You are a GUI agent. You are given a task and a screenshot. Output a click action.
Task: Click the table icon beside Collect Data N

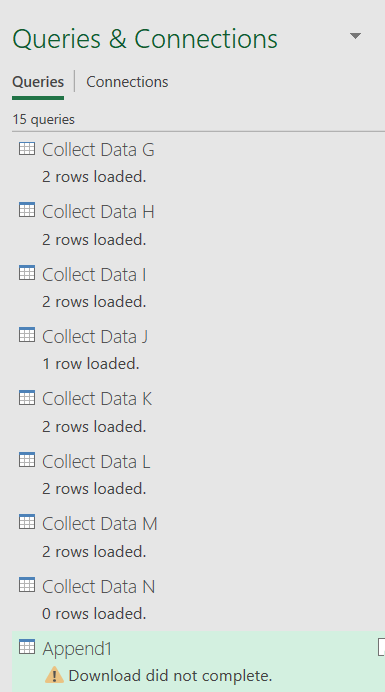26,584
